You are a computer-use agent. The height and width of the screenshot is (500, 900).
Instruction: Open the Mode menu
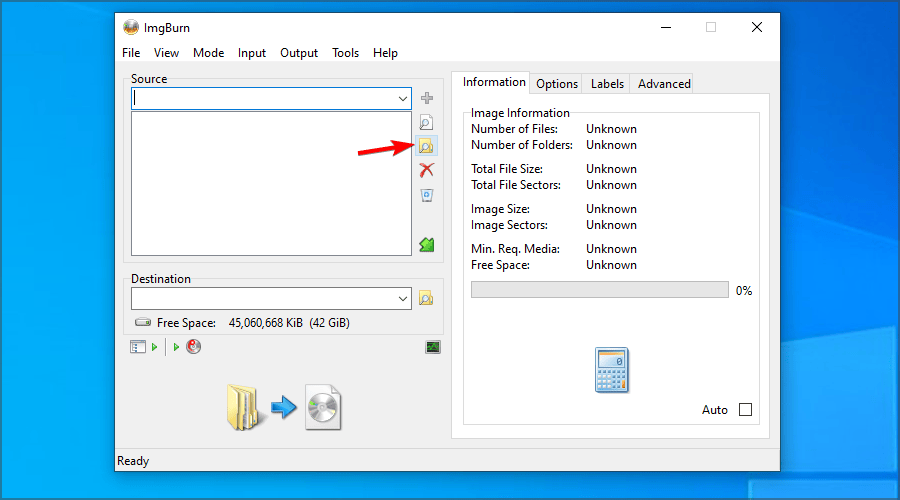click(x=208, y=53)
